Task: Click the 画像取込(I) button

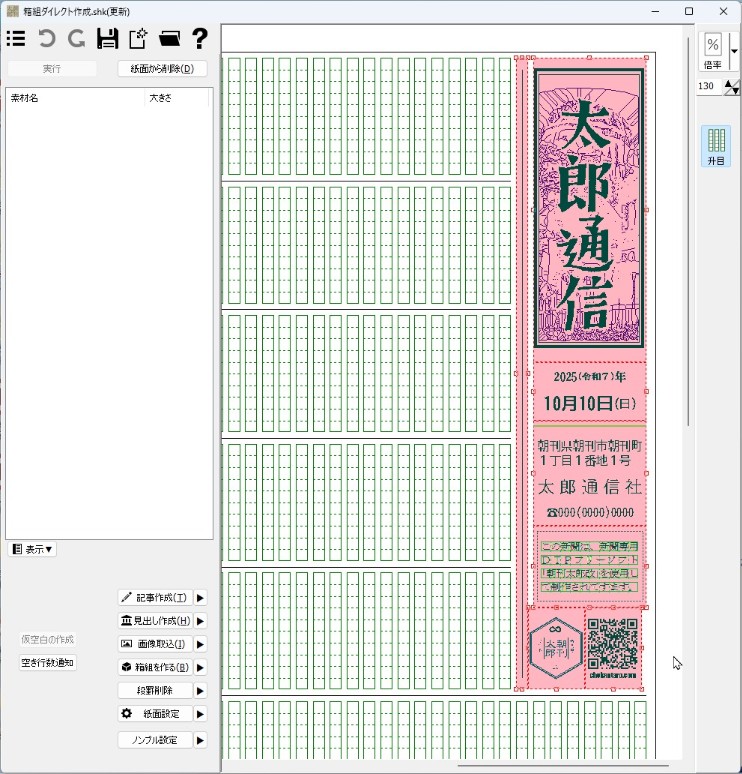Action: 155,644
